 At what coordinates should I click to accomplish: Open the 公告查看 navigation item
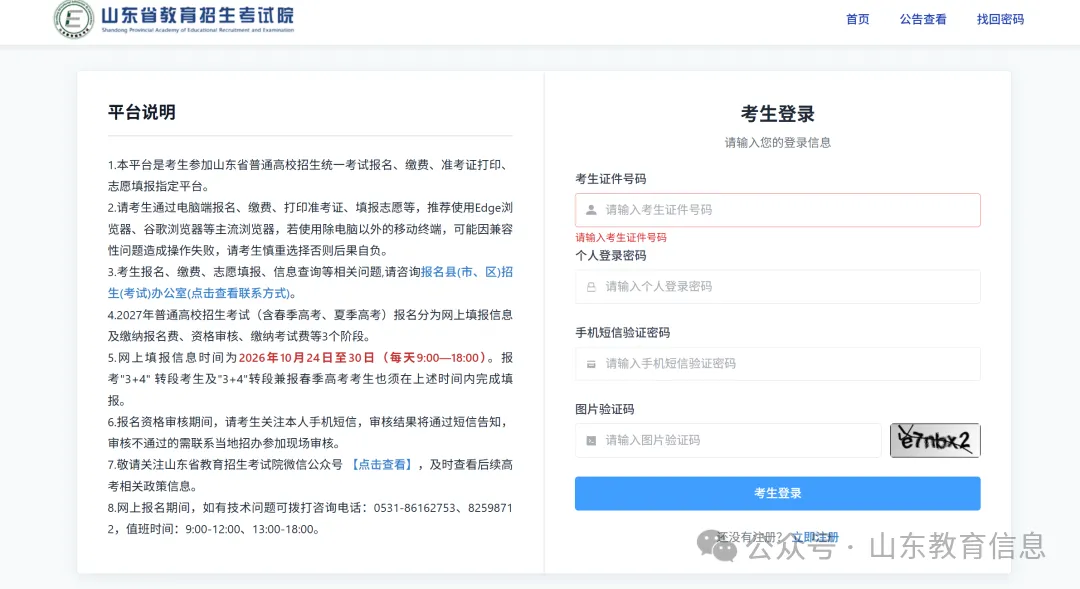923,19
